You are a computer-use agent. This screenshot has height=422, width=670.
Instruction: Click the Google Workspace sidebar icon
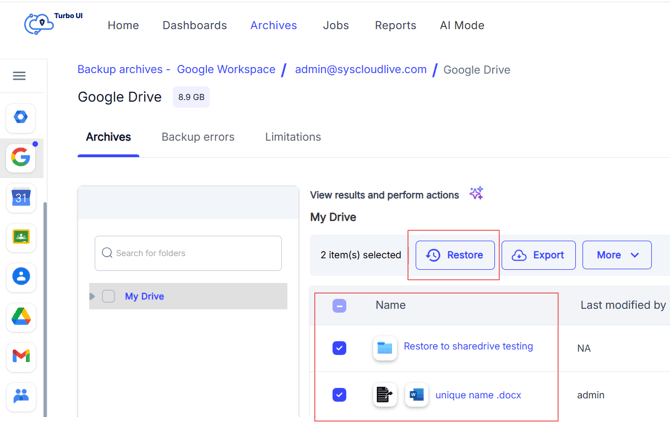coord(21,157)
